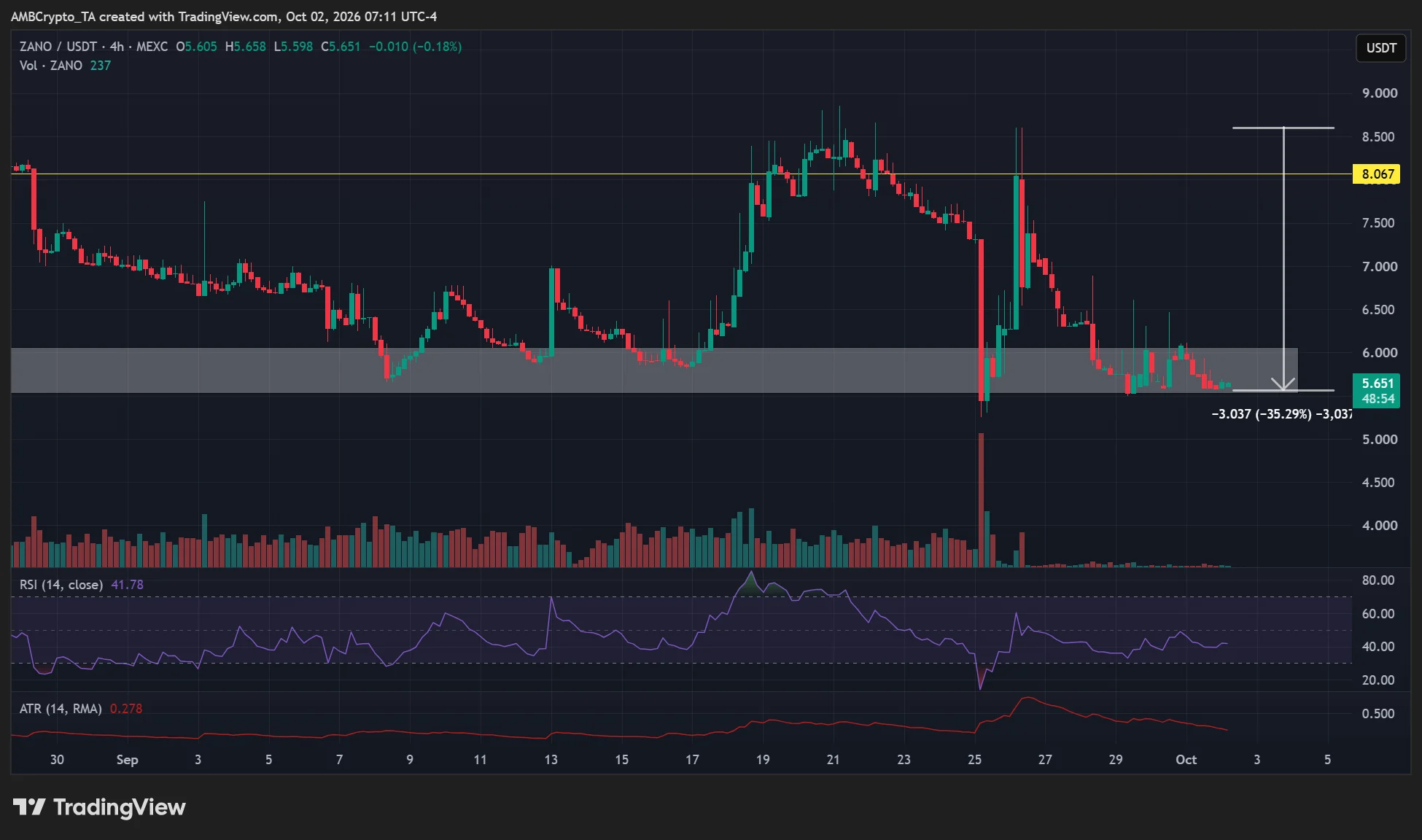Click the volume value 237
1422x840 pixels.
point(101,66)
